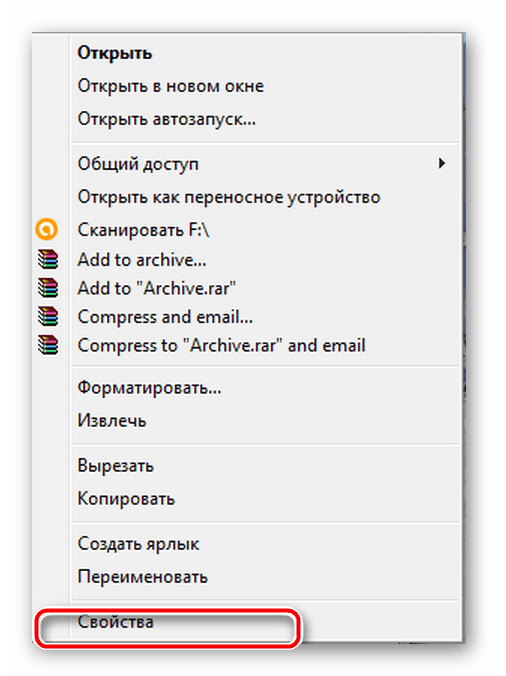The height and width of the screenshot is (676, 506).
Task: Expand the Общий доступ submenu arrow
Action: tap(442, 163)
